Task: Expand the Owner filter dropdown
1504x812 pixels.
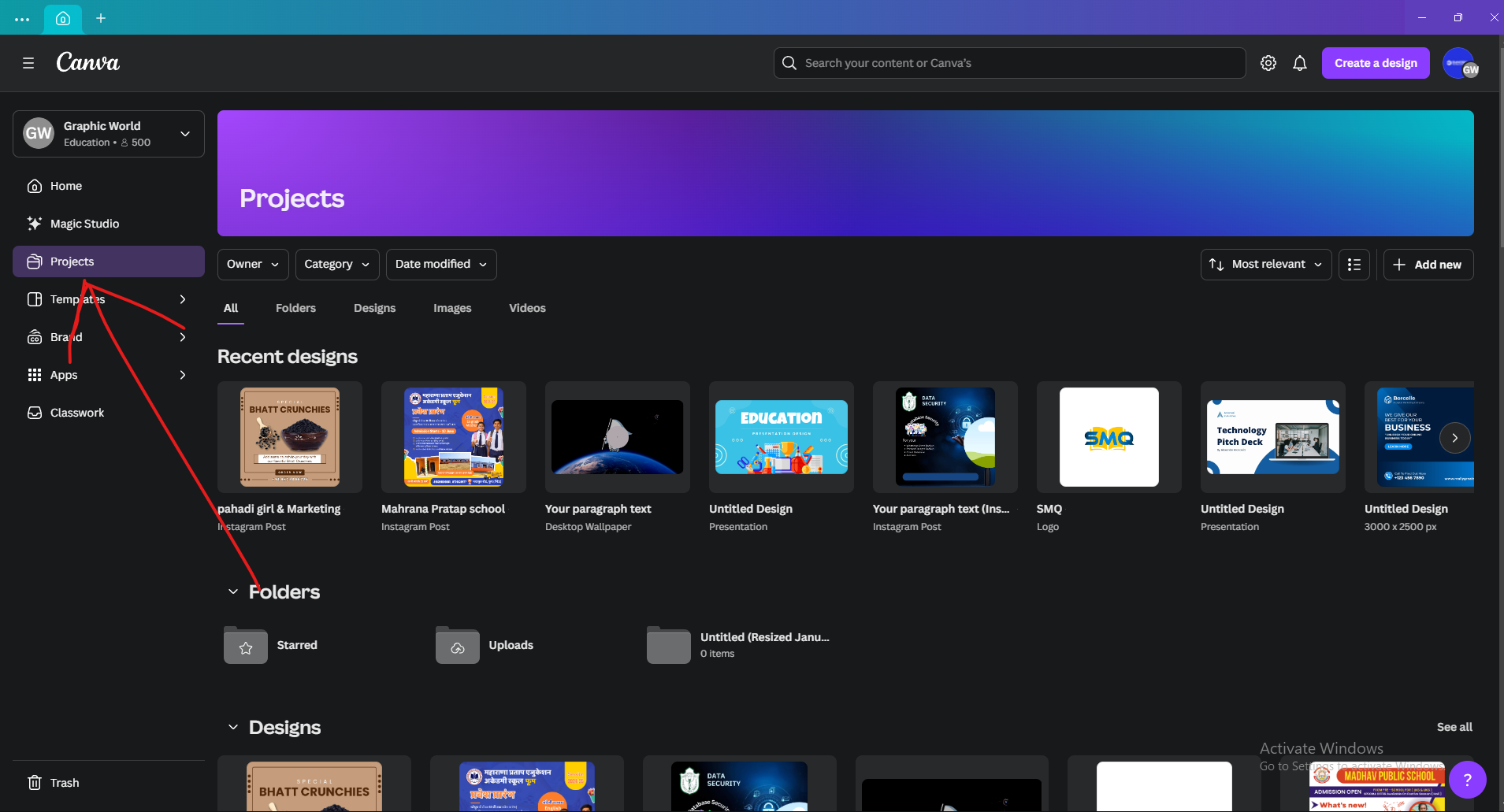Action: tap(253, 265)
